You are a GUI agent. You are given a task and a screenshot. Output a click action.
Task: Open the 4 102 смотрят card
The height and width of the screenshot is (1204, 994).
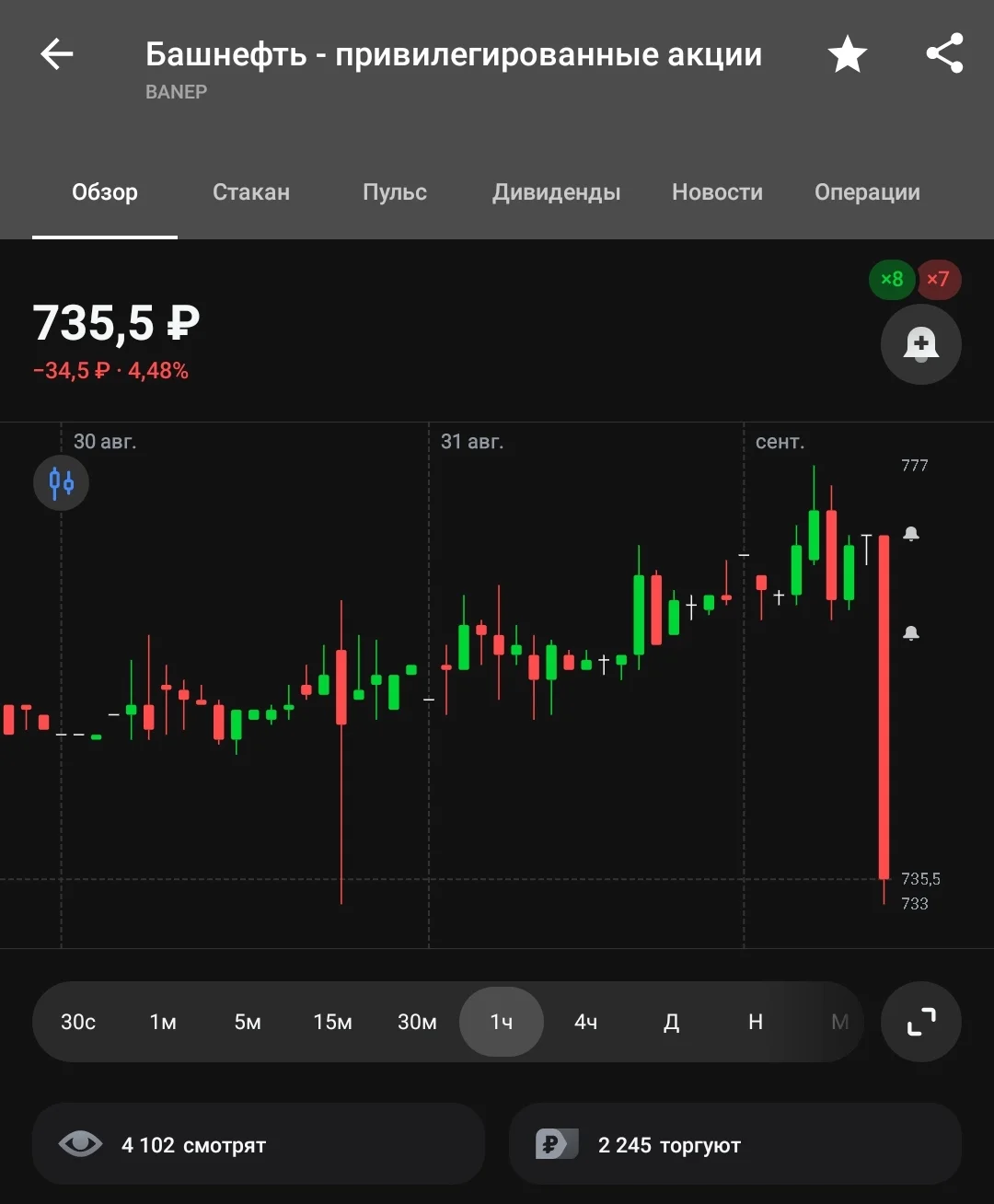click(259, 1144)
